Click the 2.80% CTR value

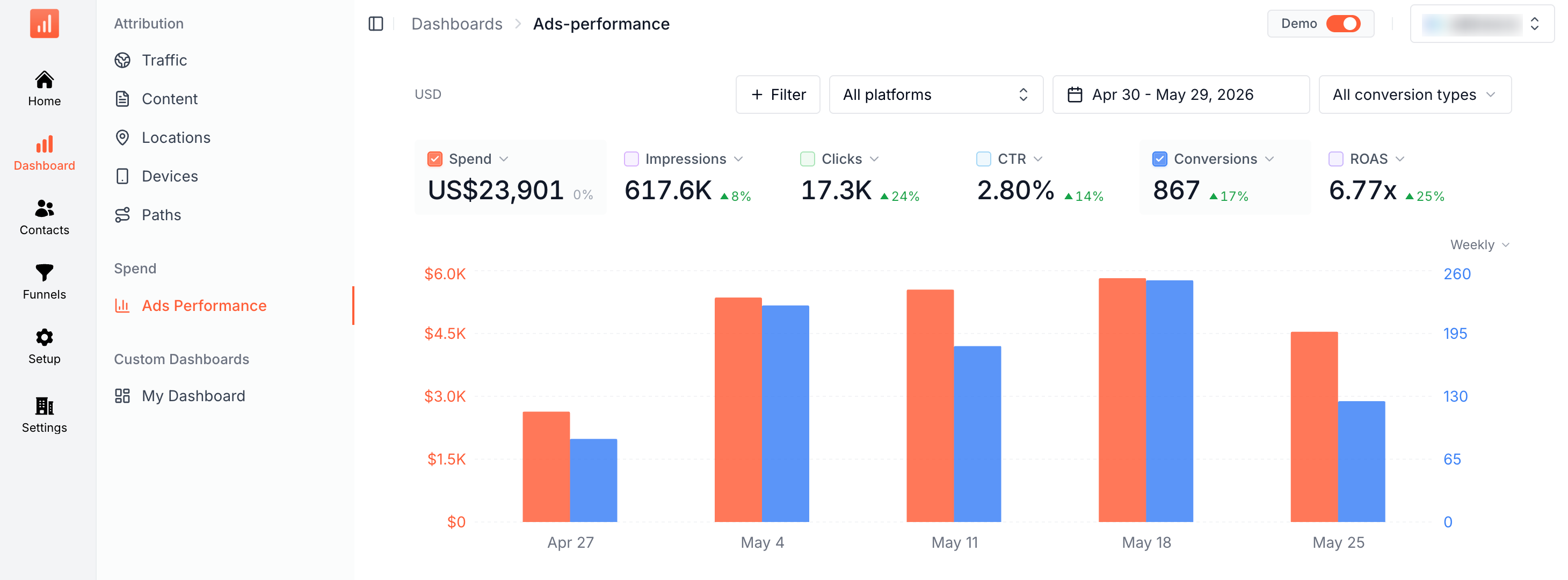coord(1015,191)
